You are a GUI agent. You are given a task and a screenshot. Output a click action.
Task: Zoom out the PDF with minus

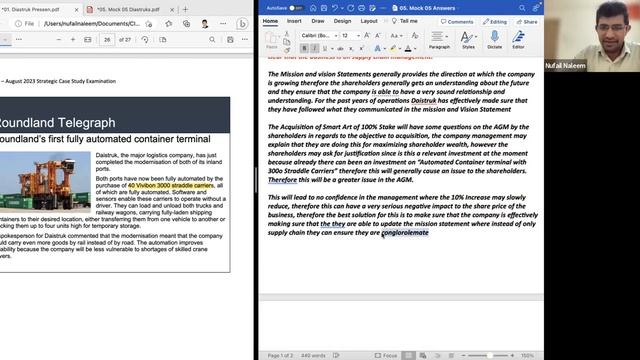point(58,40)
